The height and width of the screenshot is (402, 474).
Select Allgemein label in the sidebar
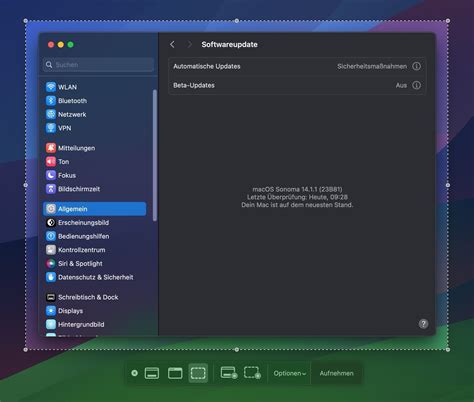pyautogui.click(x=73, y=209)
